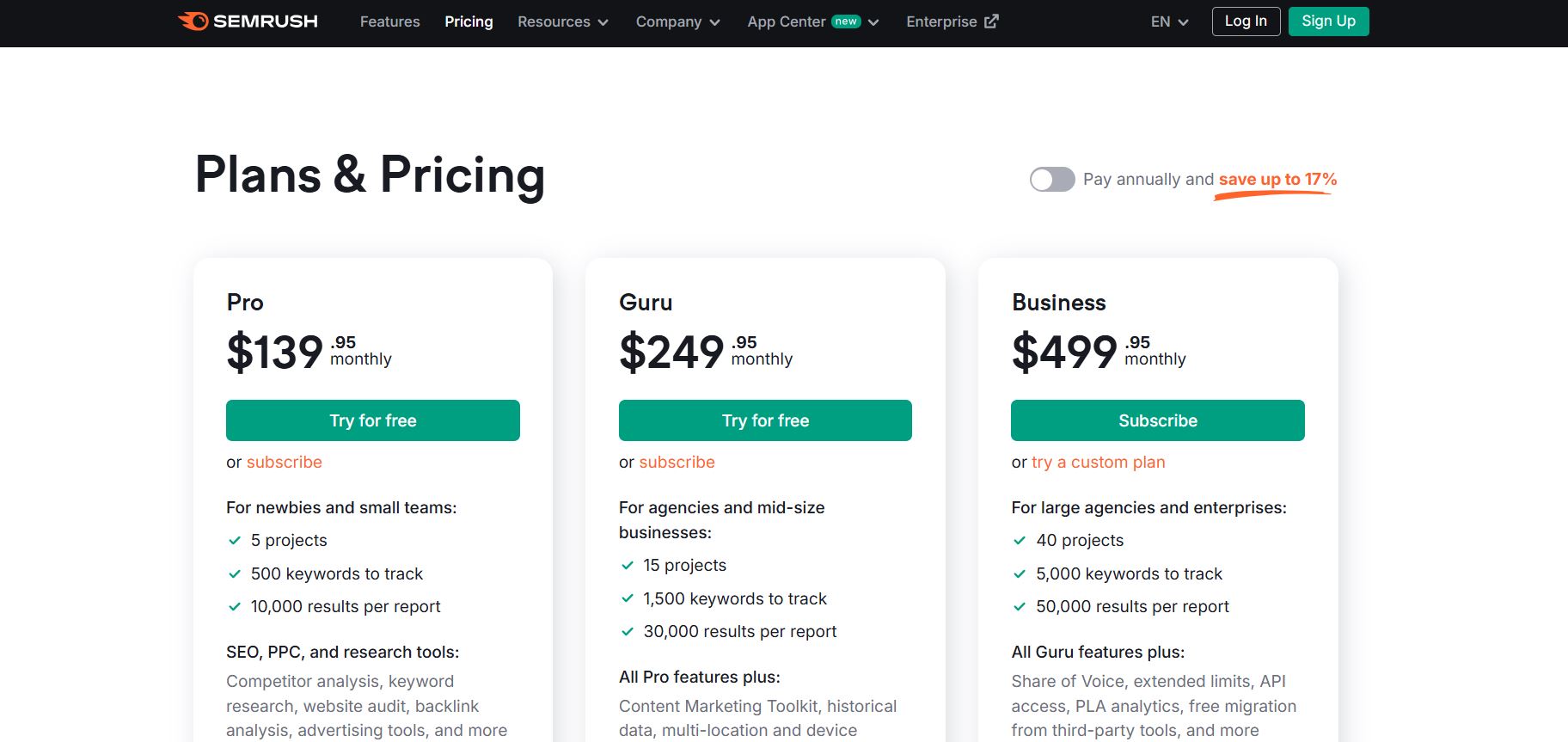Try the Guru plan for free
The width and height of the screenshot is (1568, 742).
(765, 420)
